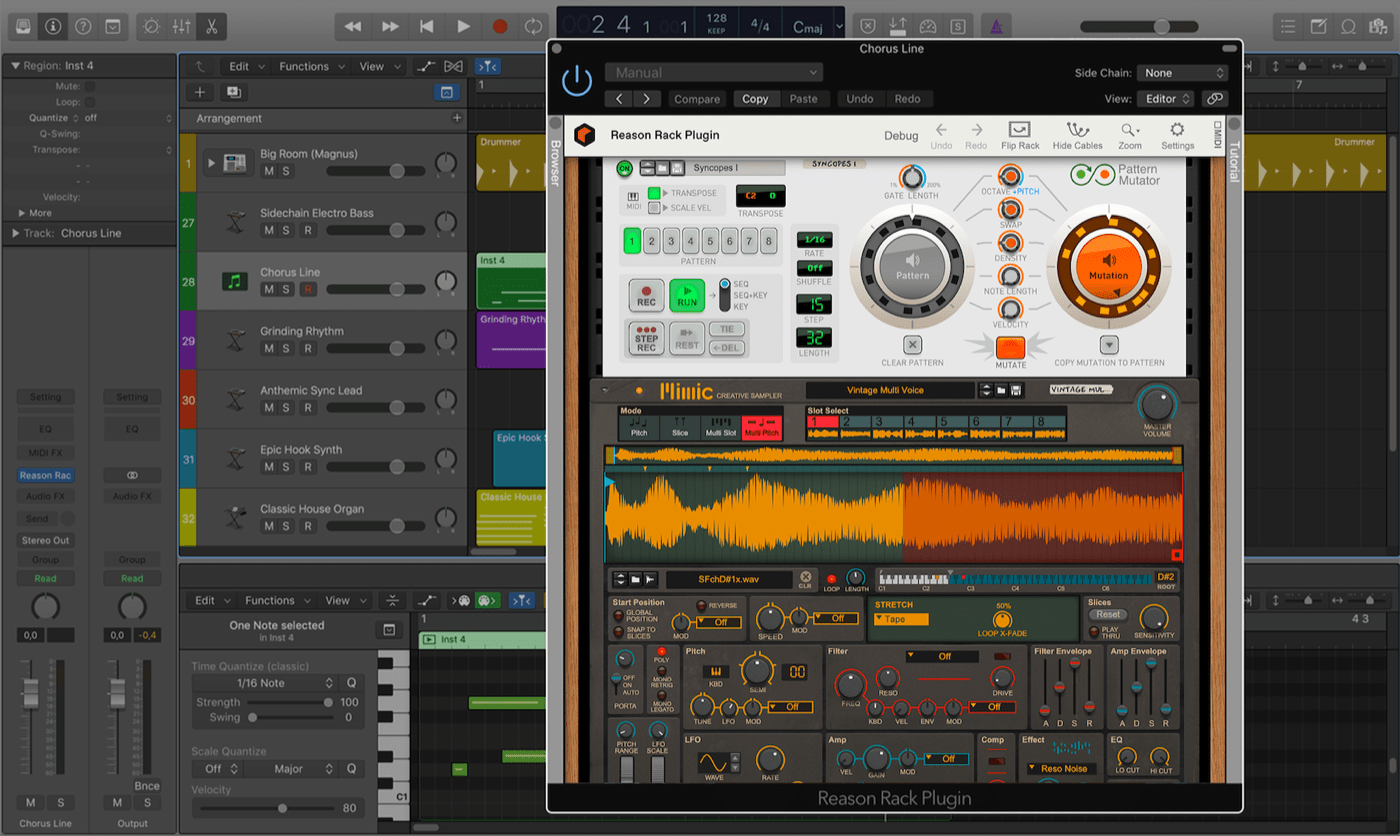The image size is (1400, 836).
Task: Click the plugin link chain icon
Action: click(x=1214, y=99)
